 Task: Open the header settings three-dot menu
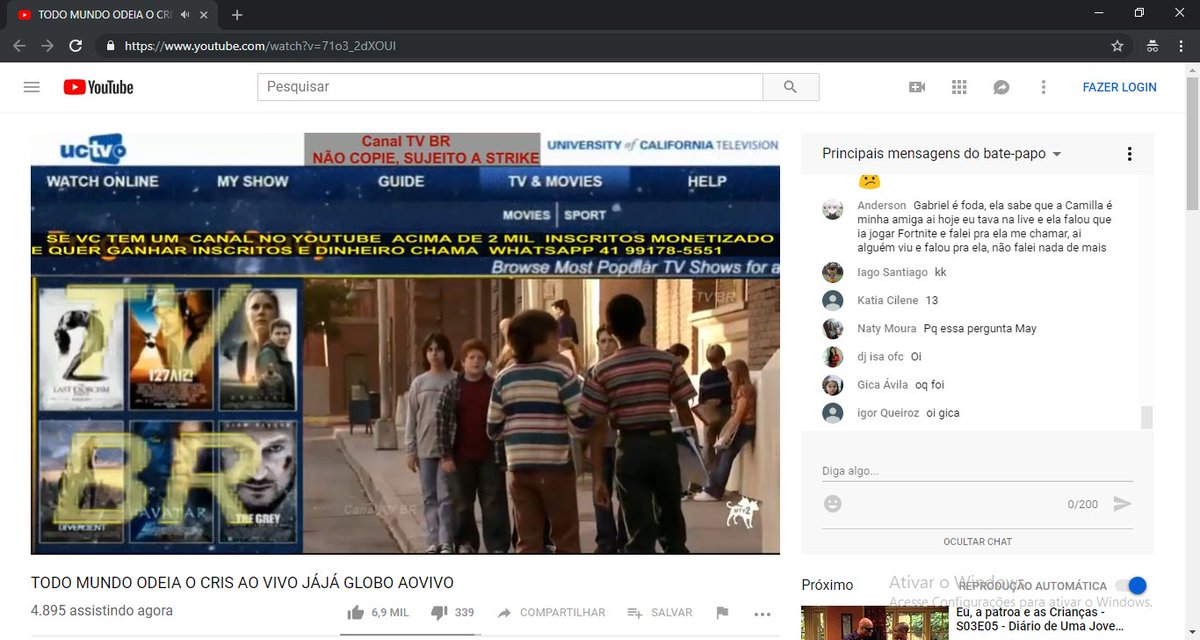click(x=1043, y=87)
